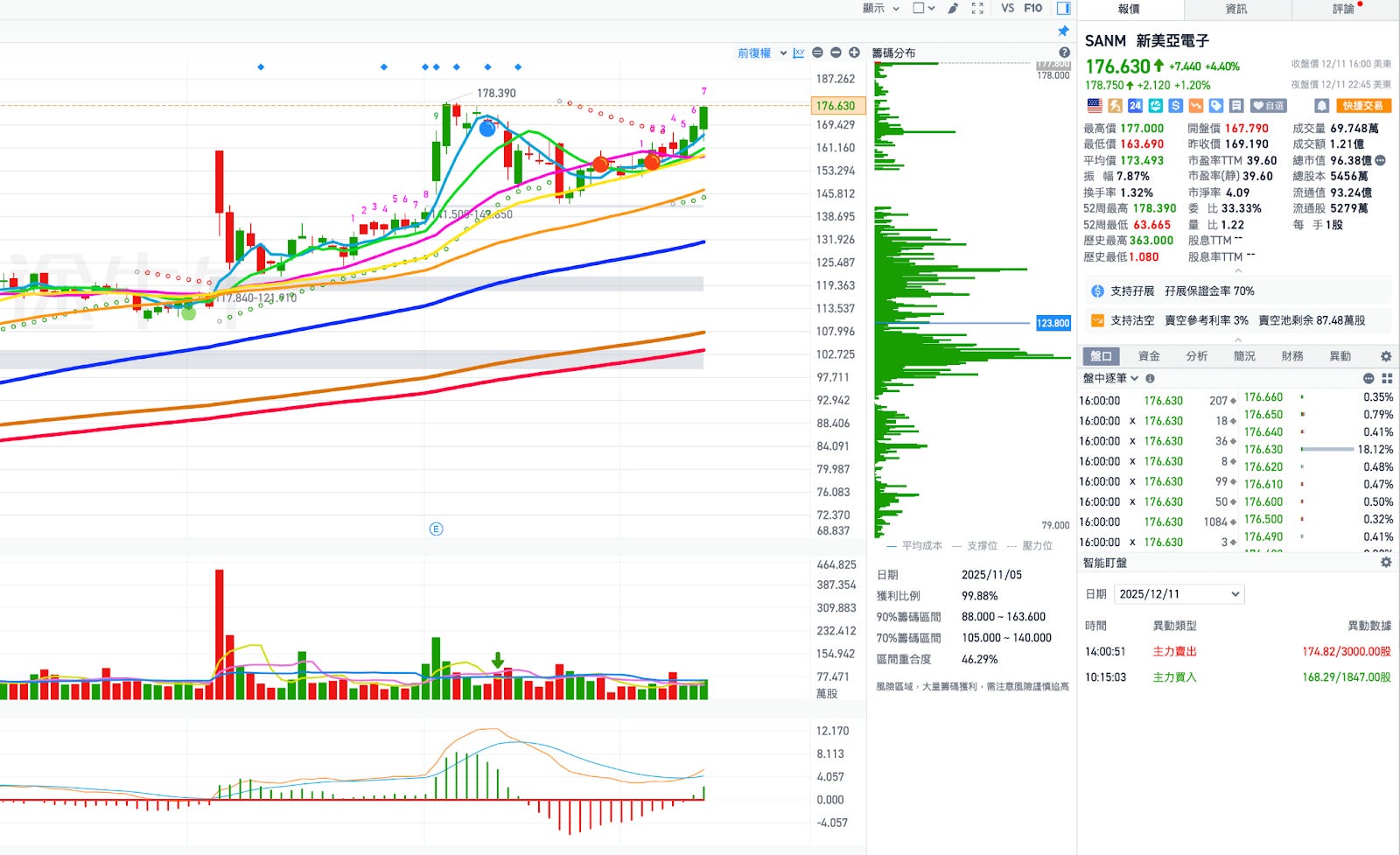1400x855 pixels.
Task: Open help for 籌碼分布
Action: click(x=1064, y=53)
